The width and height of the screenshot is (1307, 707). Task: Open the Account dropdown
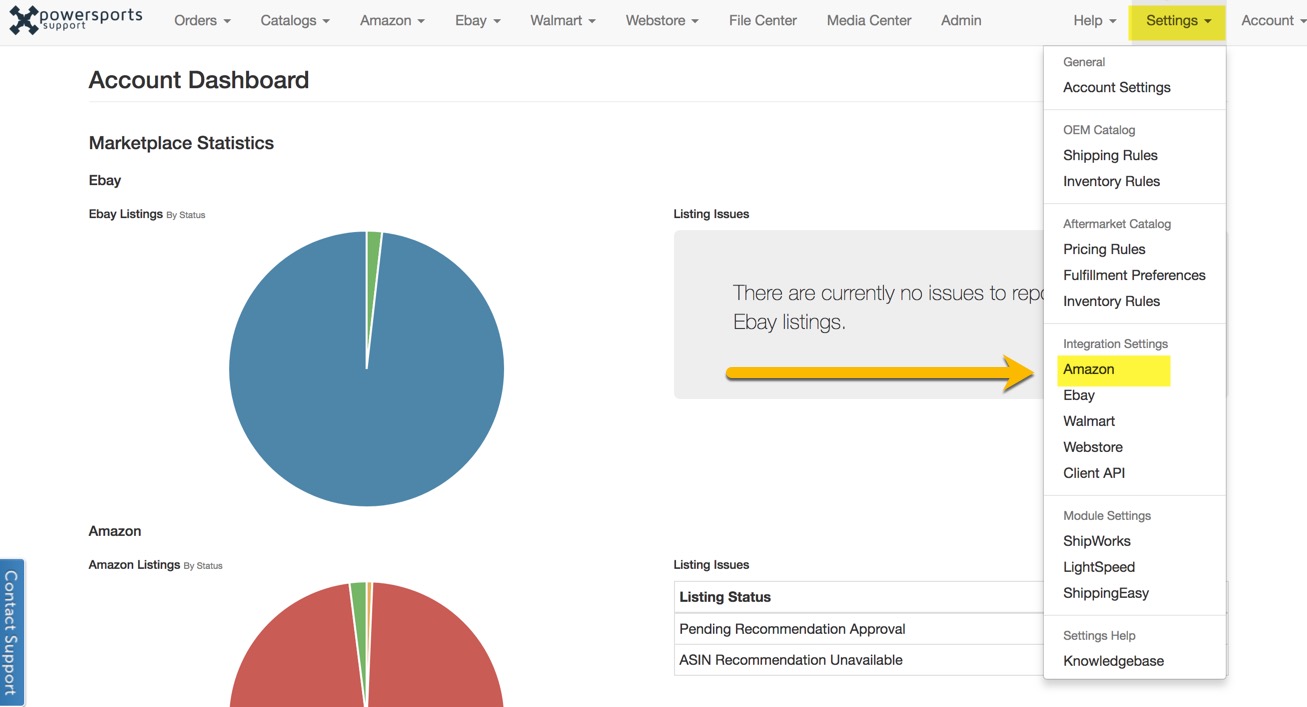1274,20
